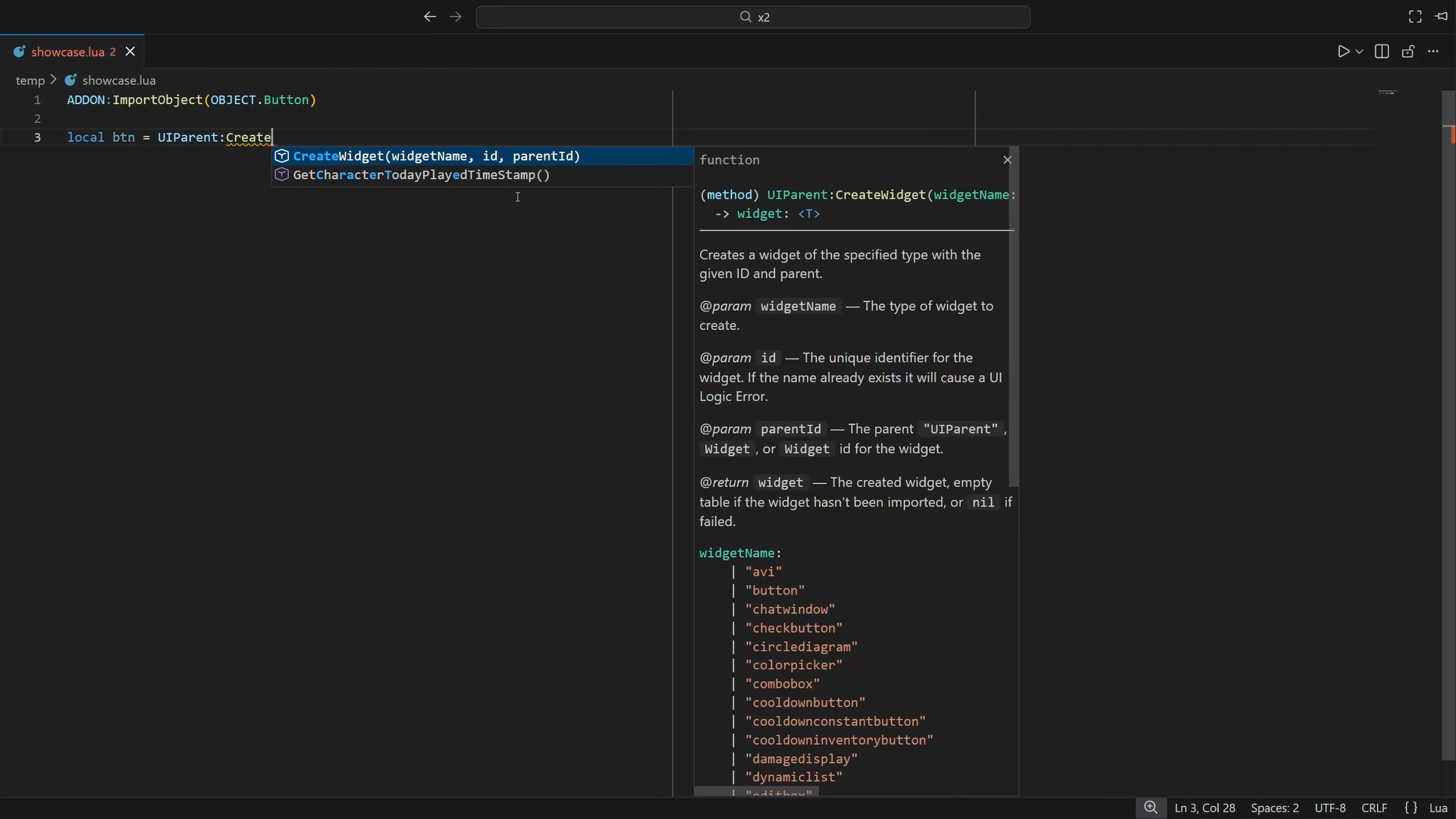Click line number 1 in gutter
Screen dimensions: 1456x819
tap(37, 100)
